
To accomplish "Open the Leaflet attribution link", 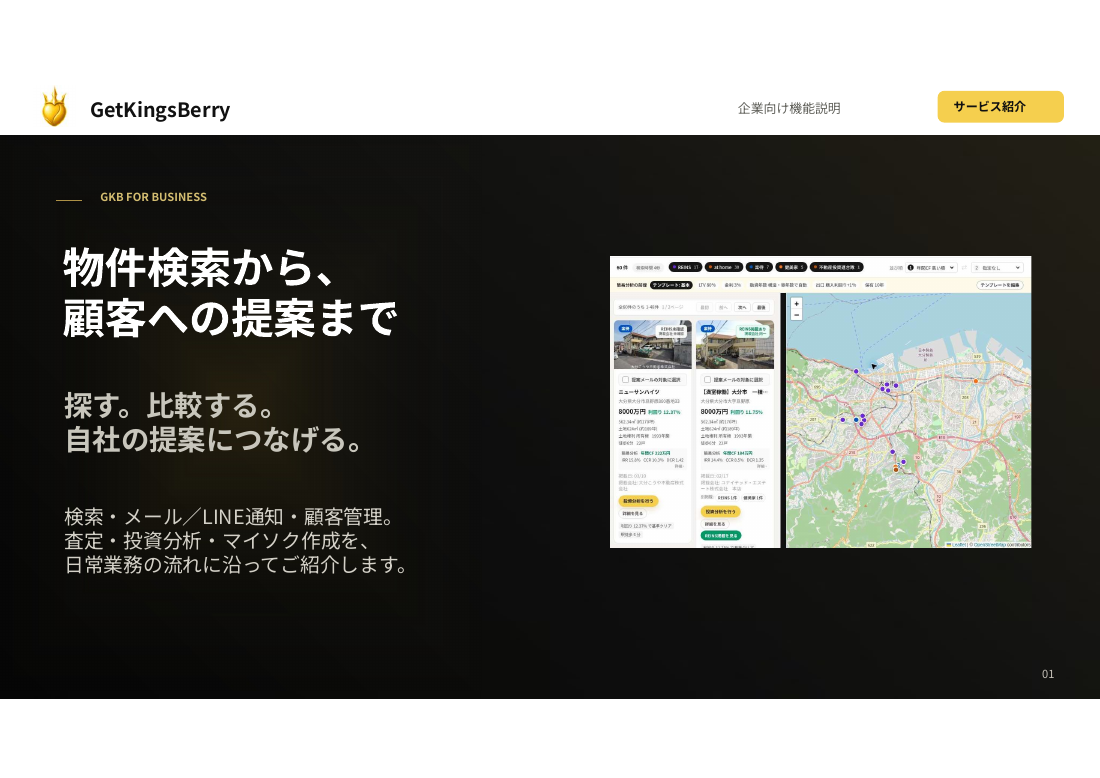I will point(957,544).
